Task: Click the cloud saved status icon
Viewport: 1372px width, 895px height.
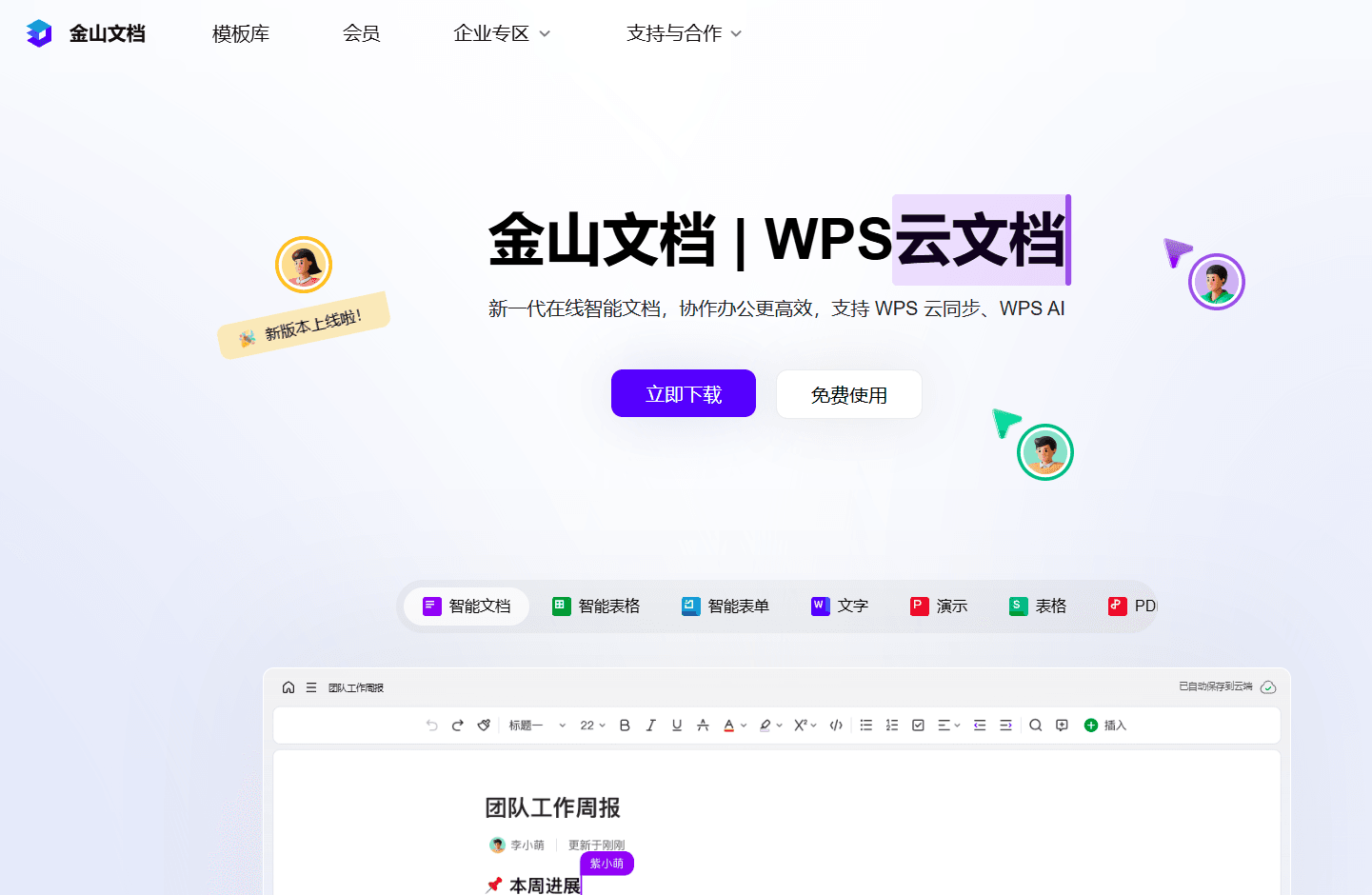Action: pyautogui.click(x=1268, y=687)
